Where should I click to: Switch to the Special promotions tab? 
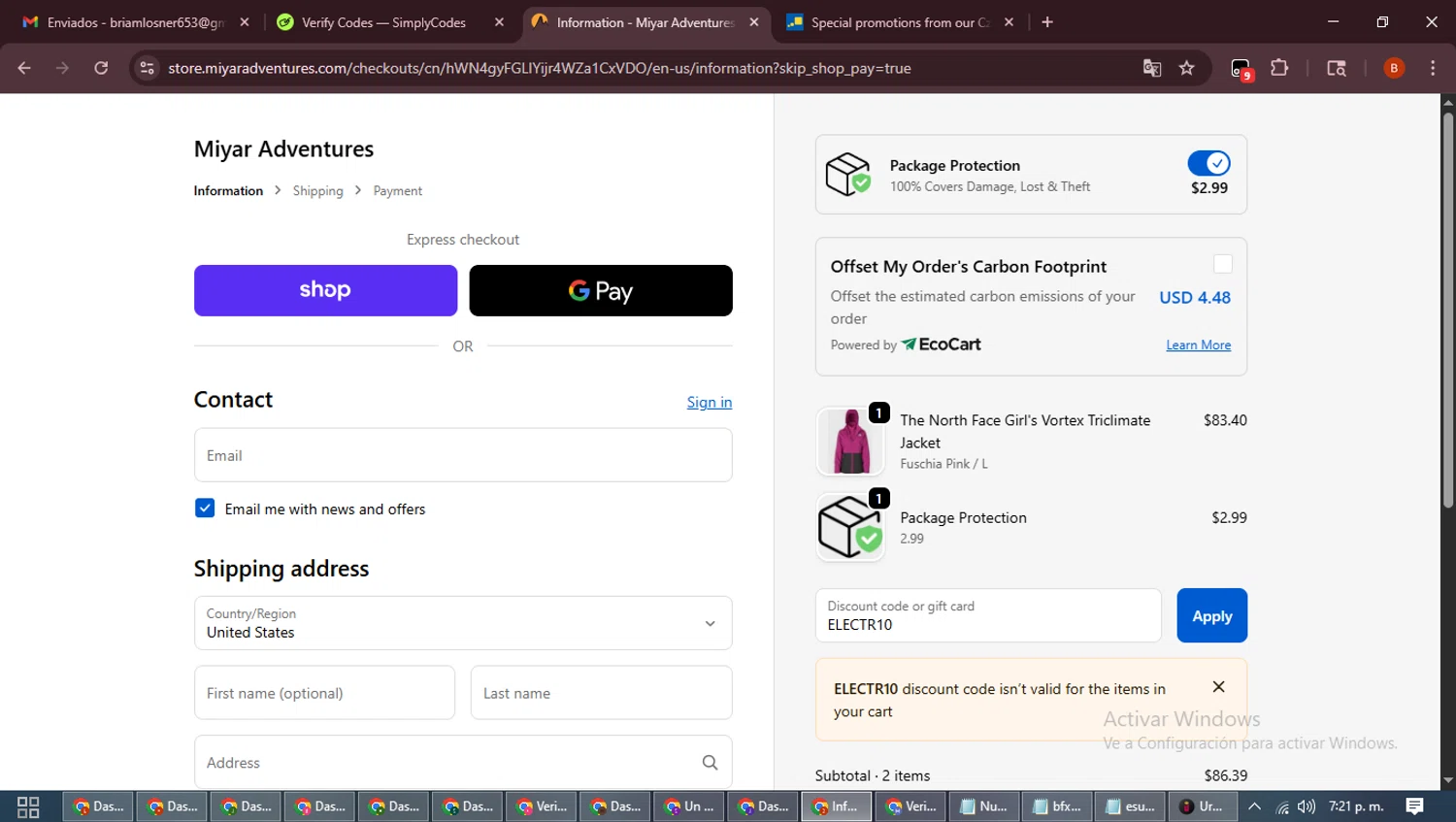(x=900, y=22)
